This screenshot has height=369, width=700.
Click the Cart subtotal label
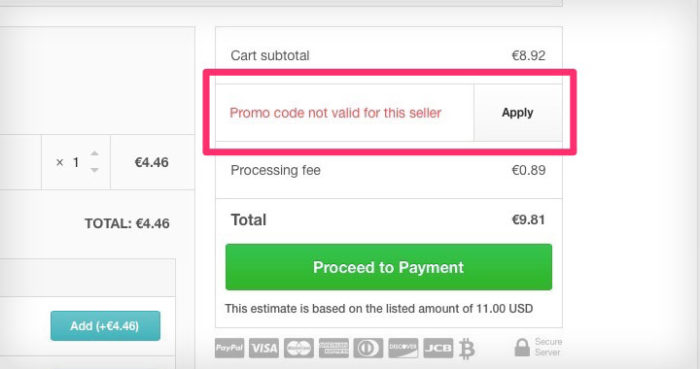click(270, 56)
